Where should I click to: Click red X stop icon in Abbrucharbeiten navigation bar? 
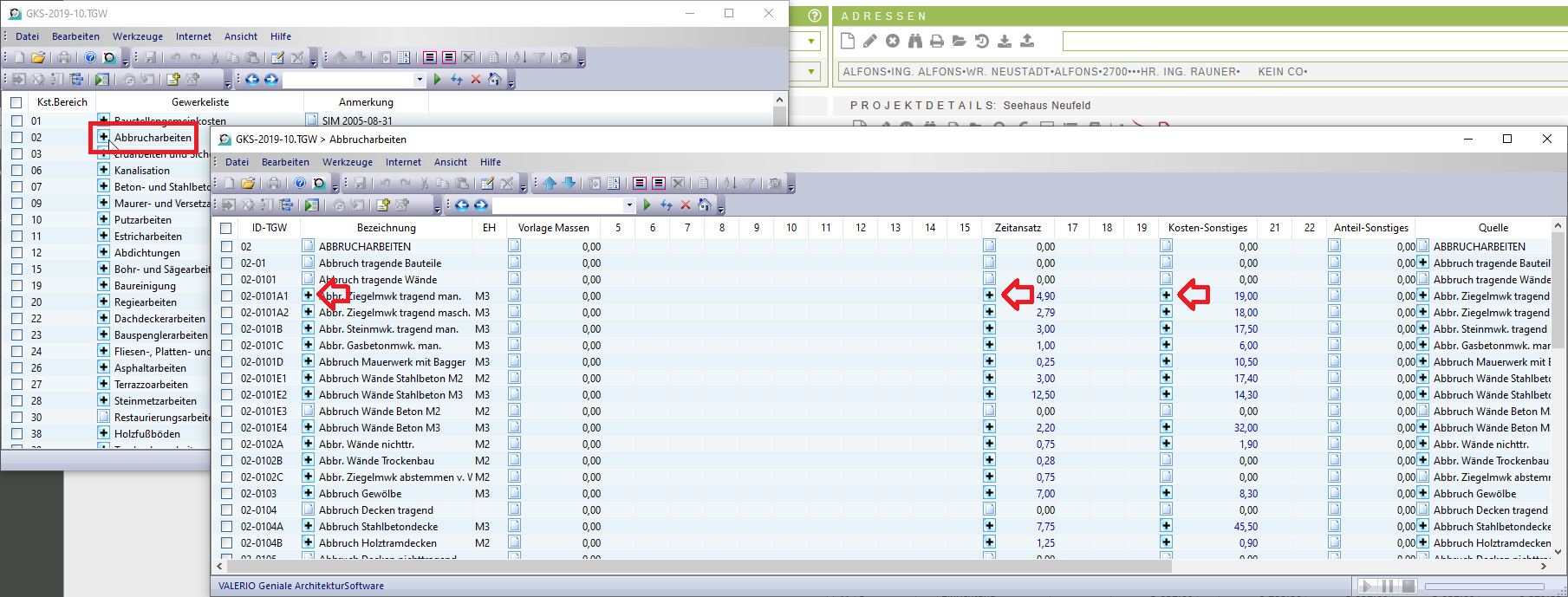[686, 205]
